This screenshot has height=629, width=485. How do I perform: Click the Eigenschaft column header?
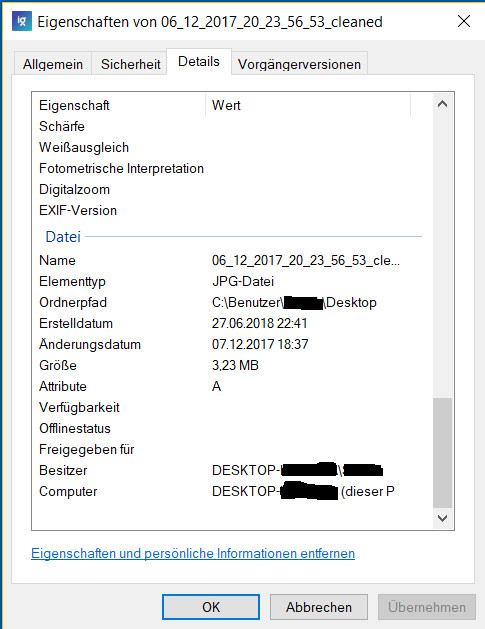119,105
